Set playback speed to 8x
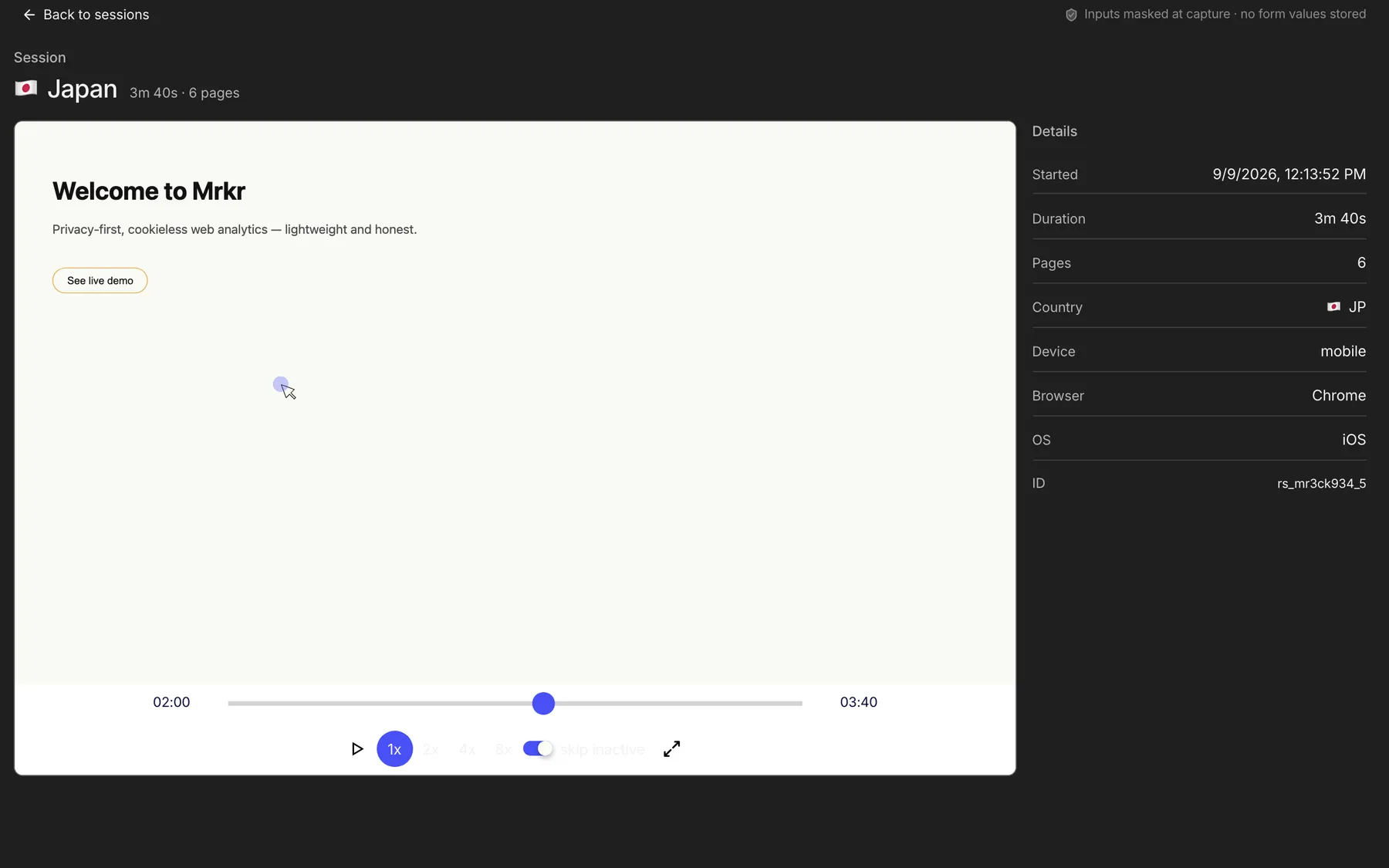The width and height of the screenshot is (1389, 868). 503,749
